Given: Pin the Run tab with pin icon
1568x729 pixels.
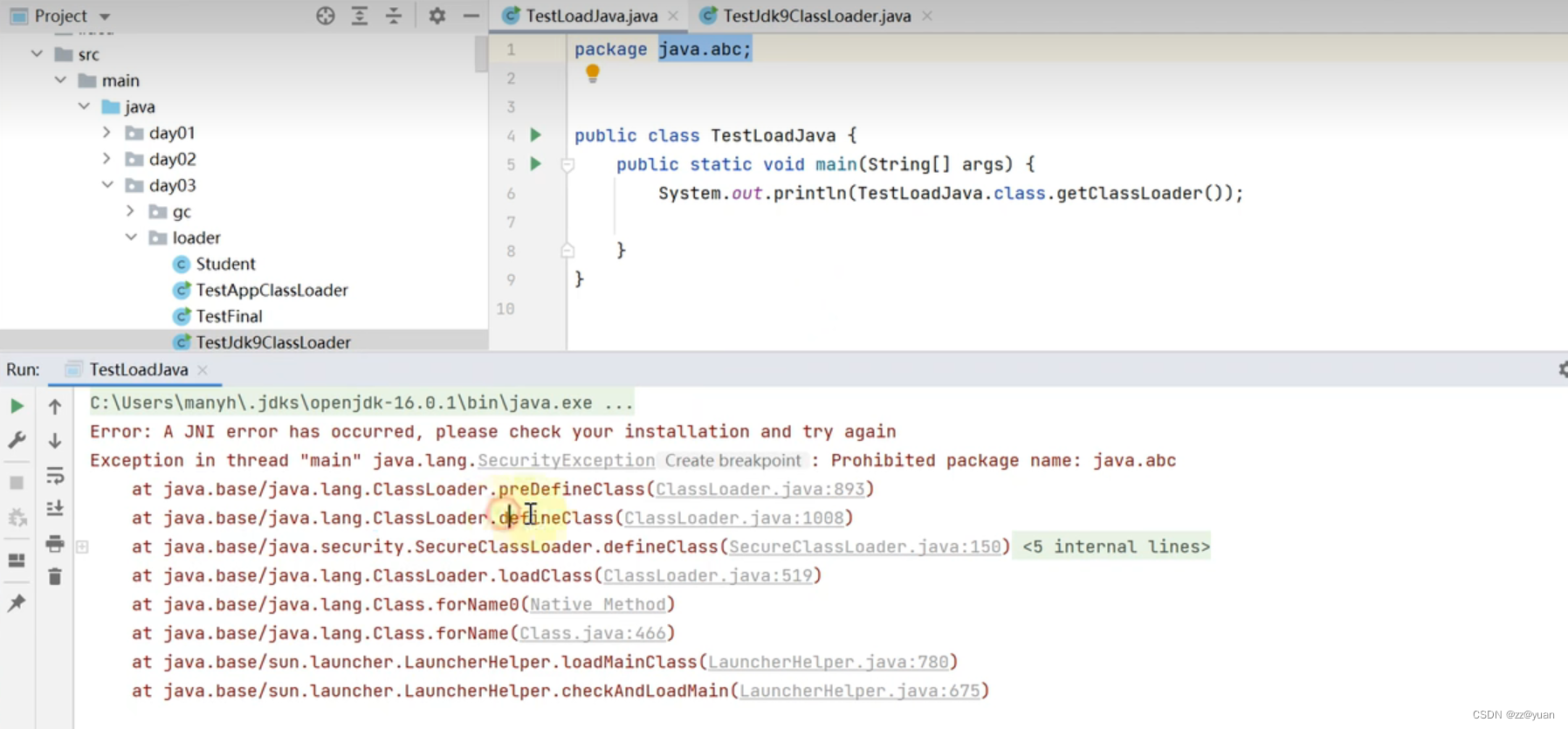Looking at the screenshot, I should (x=17, y=602).
